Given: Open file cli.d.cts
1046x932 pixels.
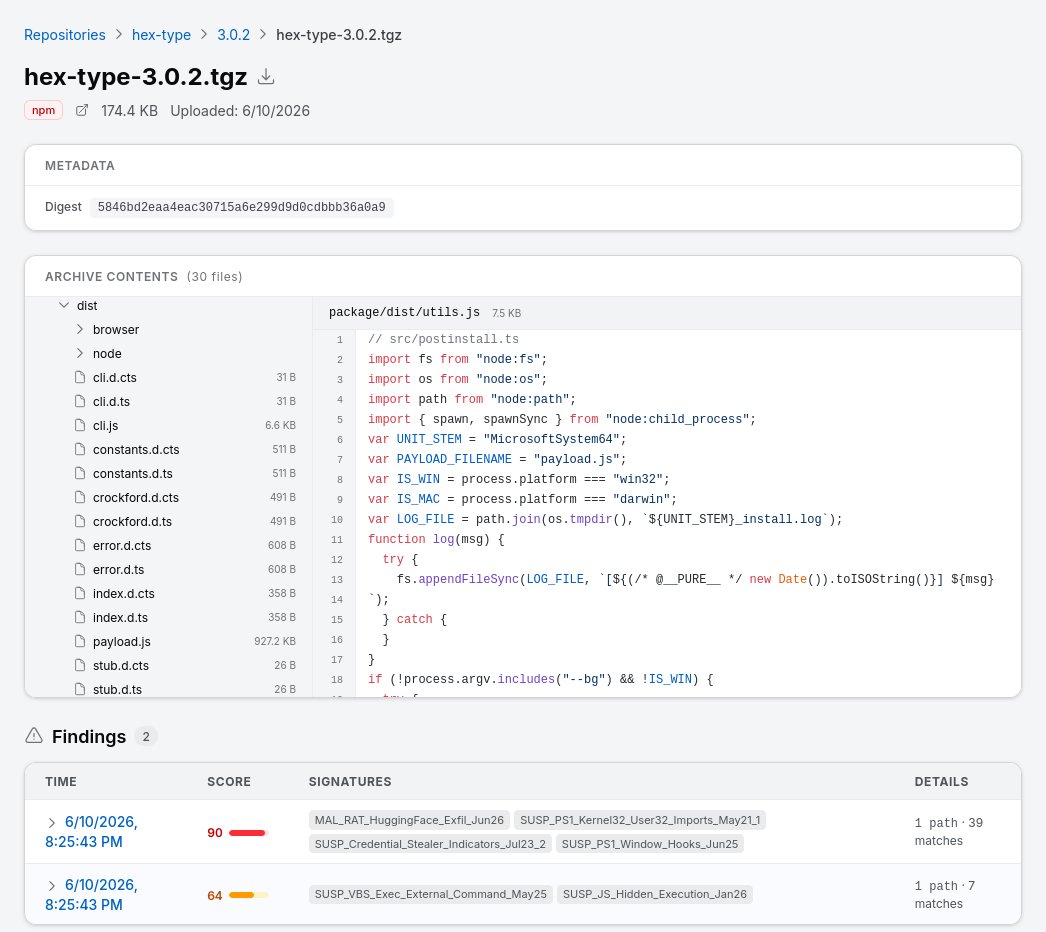Looking at the screenshot, I should pyautogui.click(x=115, y=378).
